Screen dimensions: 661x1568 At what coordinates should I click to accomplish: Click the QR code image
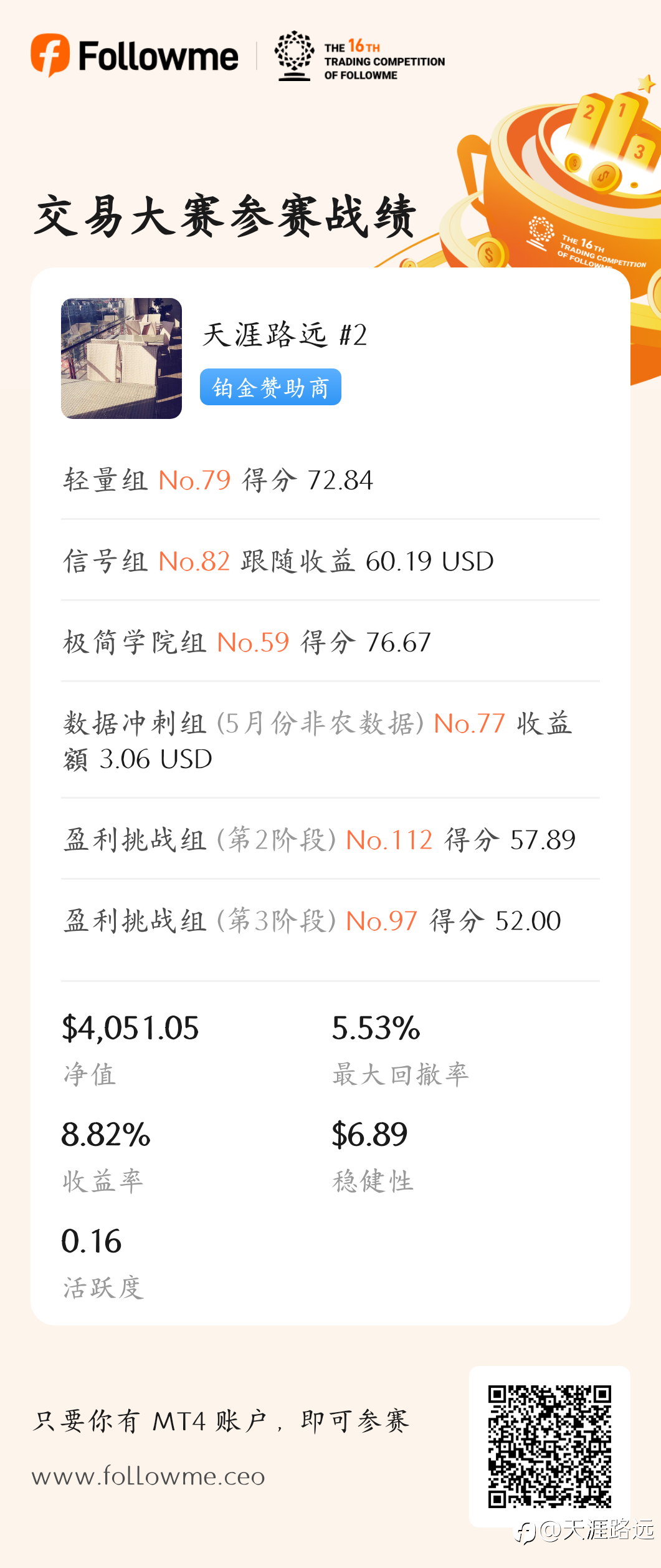click(x=549, y=1446)
